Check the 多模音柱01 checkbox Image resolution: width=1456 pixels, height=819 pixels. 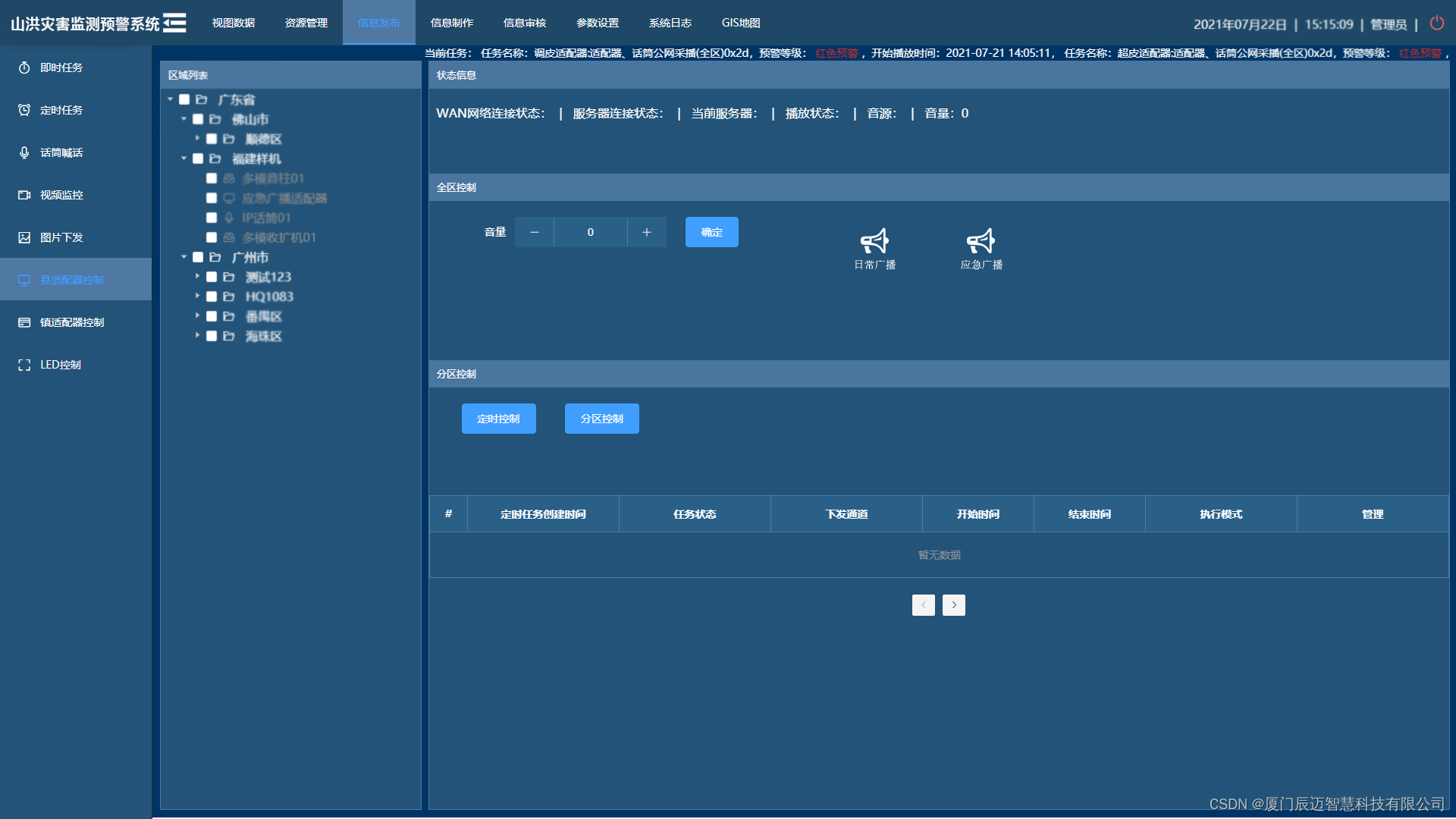pos(212,178)
